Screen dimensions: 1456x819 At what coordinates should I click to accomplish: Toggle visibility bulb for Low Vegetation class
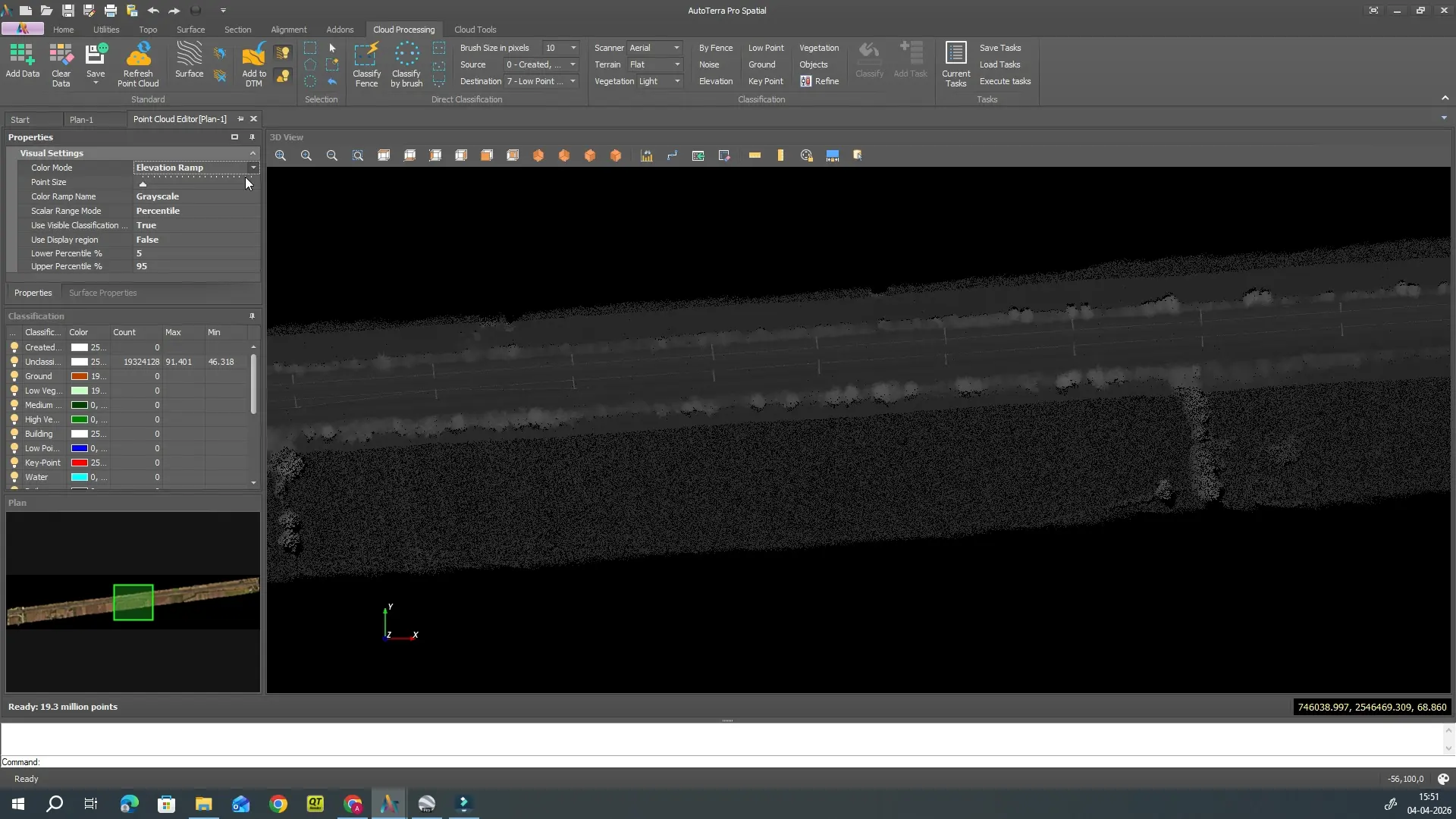click(14, 391)
